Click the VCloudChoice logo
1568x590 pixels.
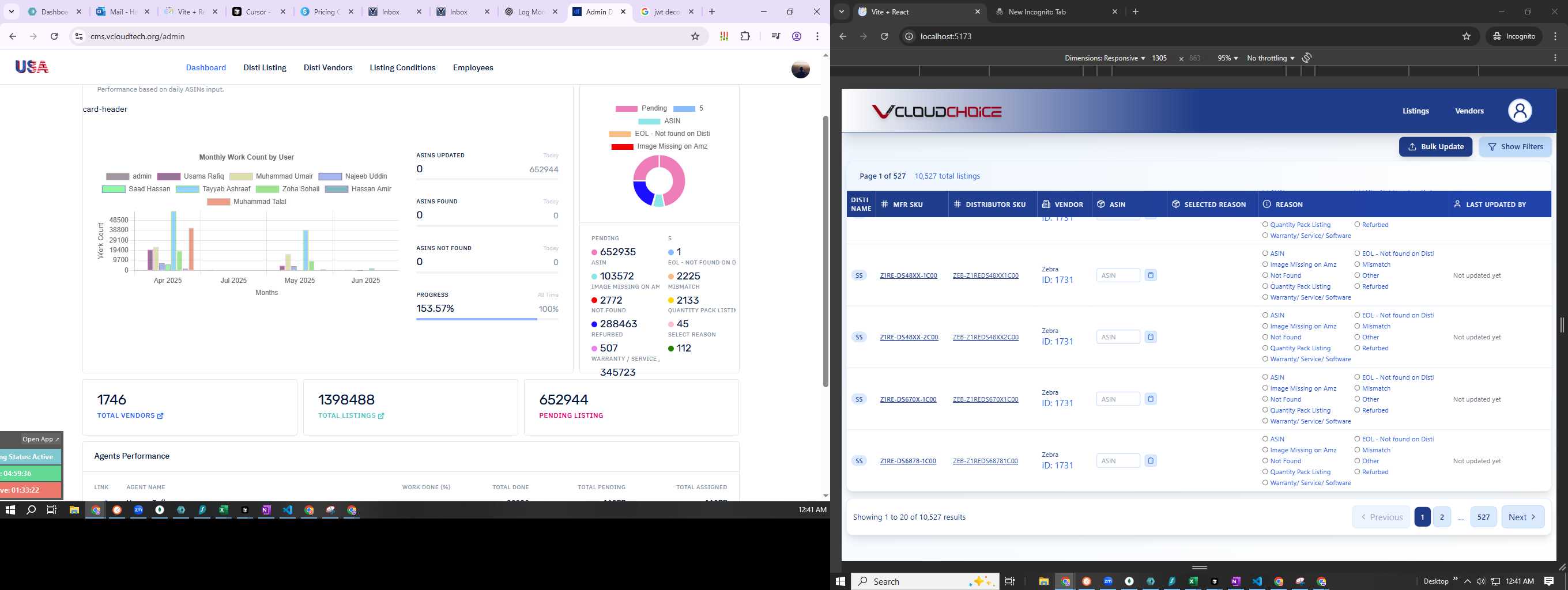click(x=937, y=111)
